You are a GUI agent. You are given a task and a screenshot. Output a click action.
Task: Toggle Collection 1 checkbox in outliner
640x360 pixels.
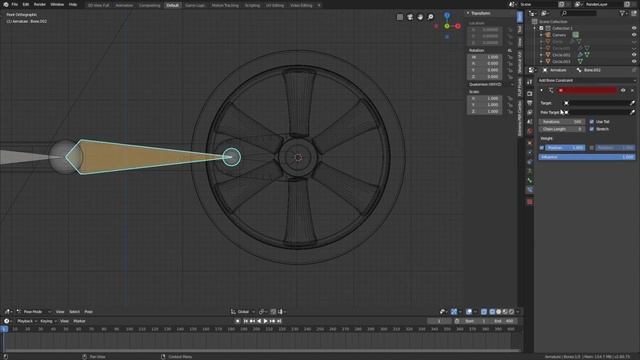click(541, 28)
